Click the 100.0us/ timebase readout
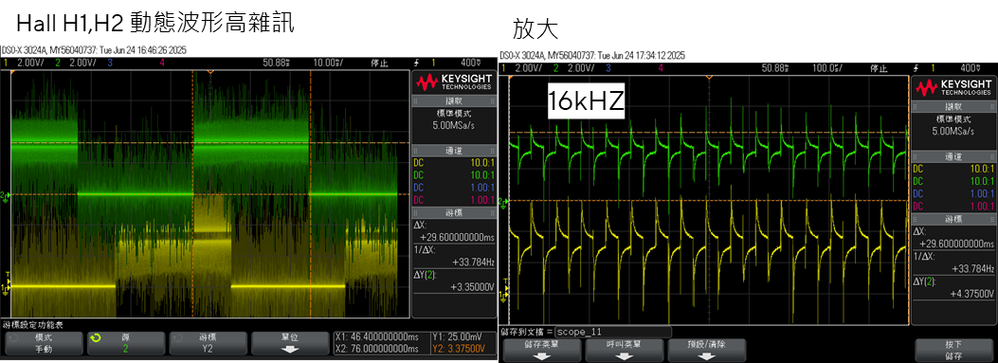 coord(827,68)
